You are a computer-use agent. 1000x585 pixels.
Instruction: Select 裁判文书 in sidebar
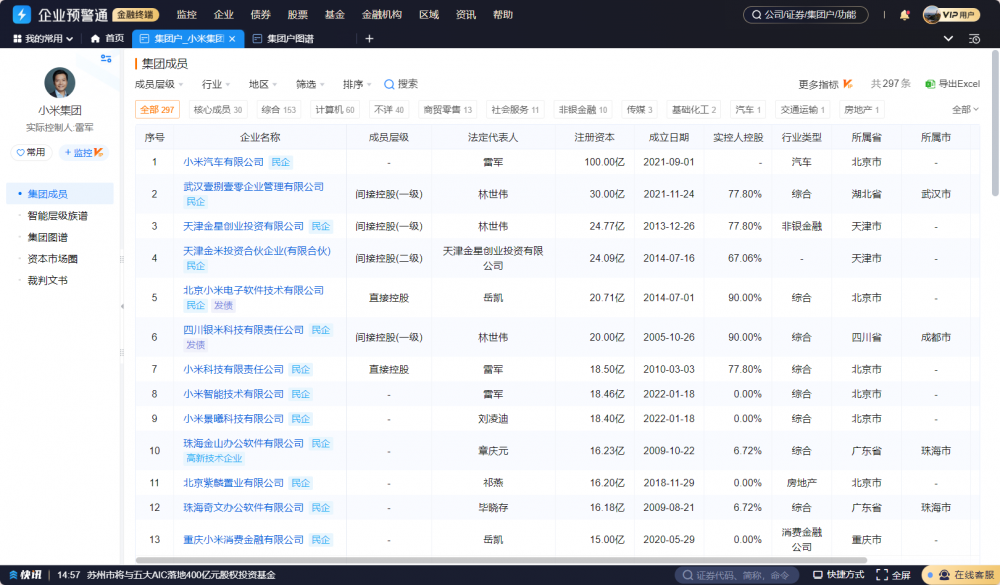(x=47, y=281)
